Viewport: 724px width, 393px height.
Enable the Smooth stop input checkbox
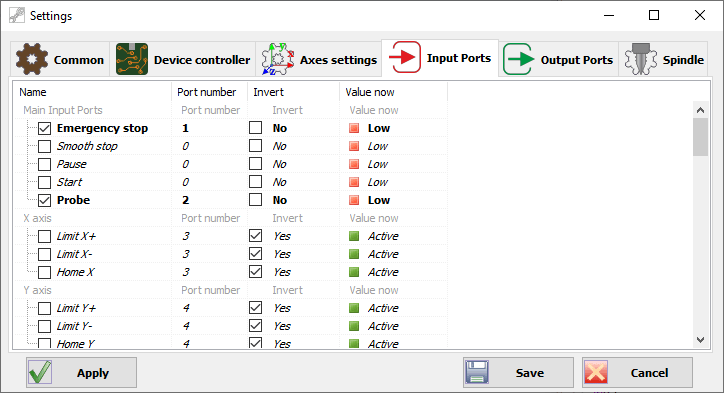coord(44,146)
